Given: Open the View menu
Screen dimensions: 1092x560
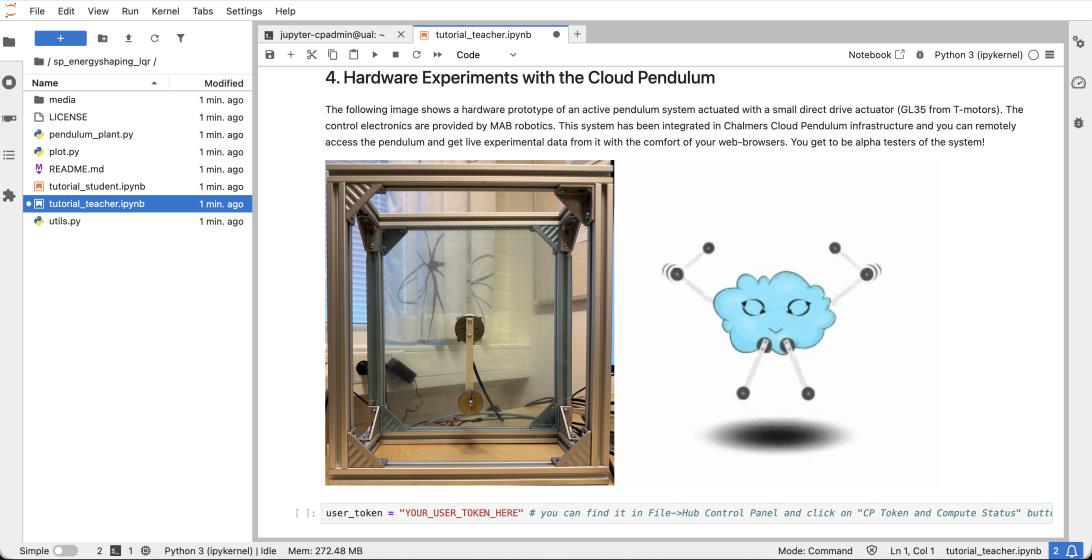Looking at the screenshot, I should [x=98, y=11].
